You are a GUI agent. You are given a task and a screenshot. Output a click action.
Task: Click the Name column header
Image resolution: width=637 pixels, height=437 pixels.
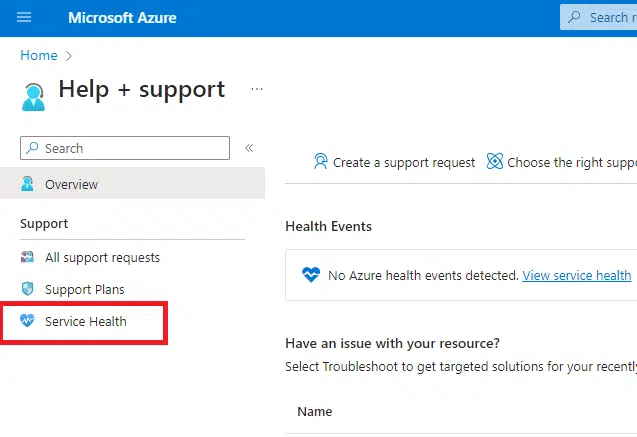click(x=315, y=412)
